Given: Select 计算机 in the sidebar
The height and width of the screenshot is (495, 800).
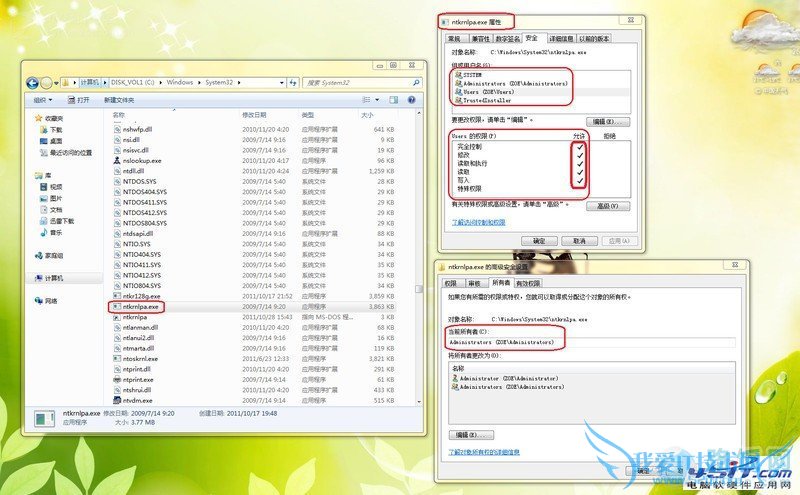Looking at the screenshot, I should tap(49, 278).
